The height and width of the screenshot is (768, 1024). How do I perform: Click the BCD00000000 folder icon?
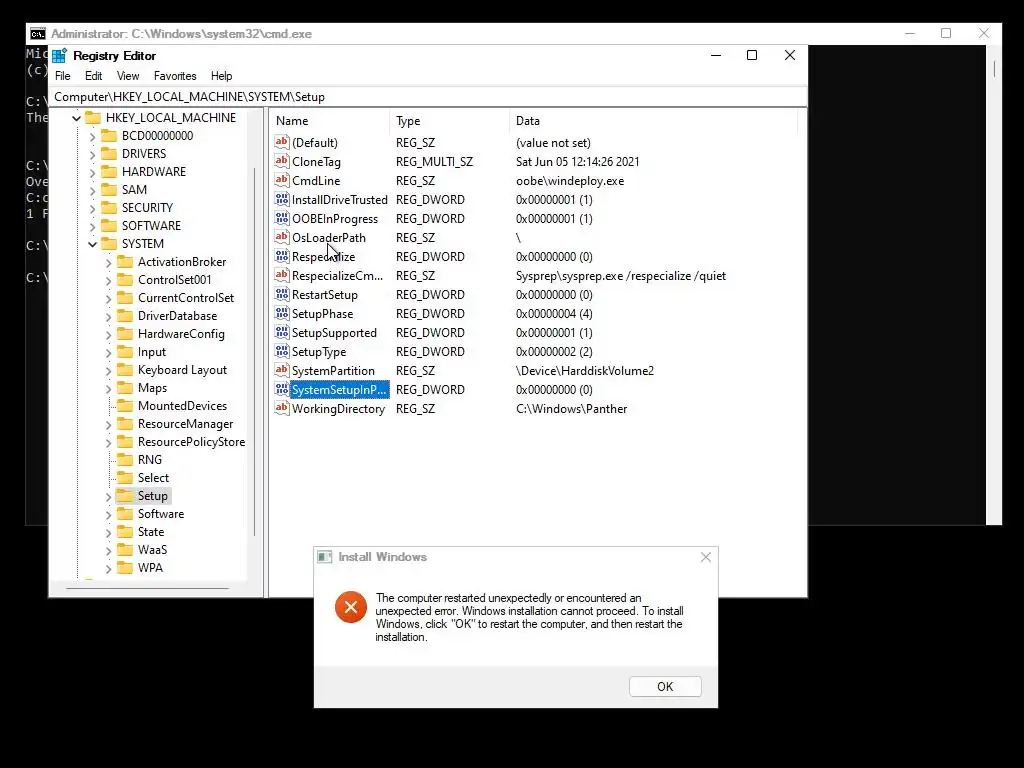point(109,135)
